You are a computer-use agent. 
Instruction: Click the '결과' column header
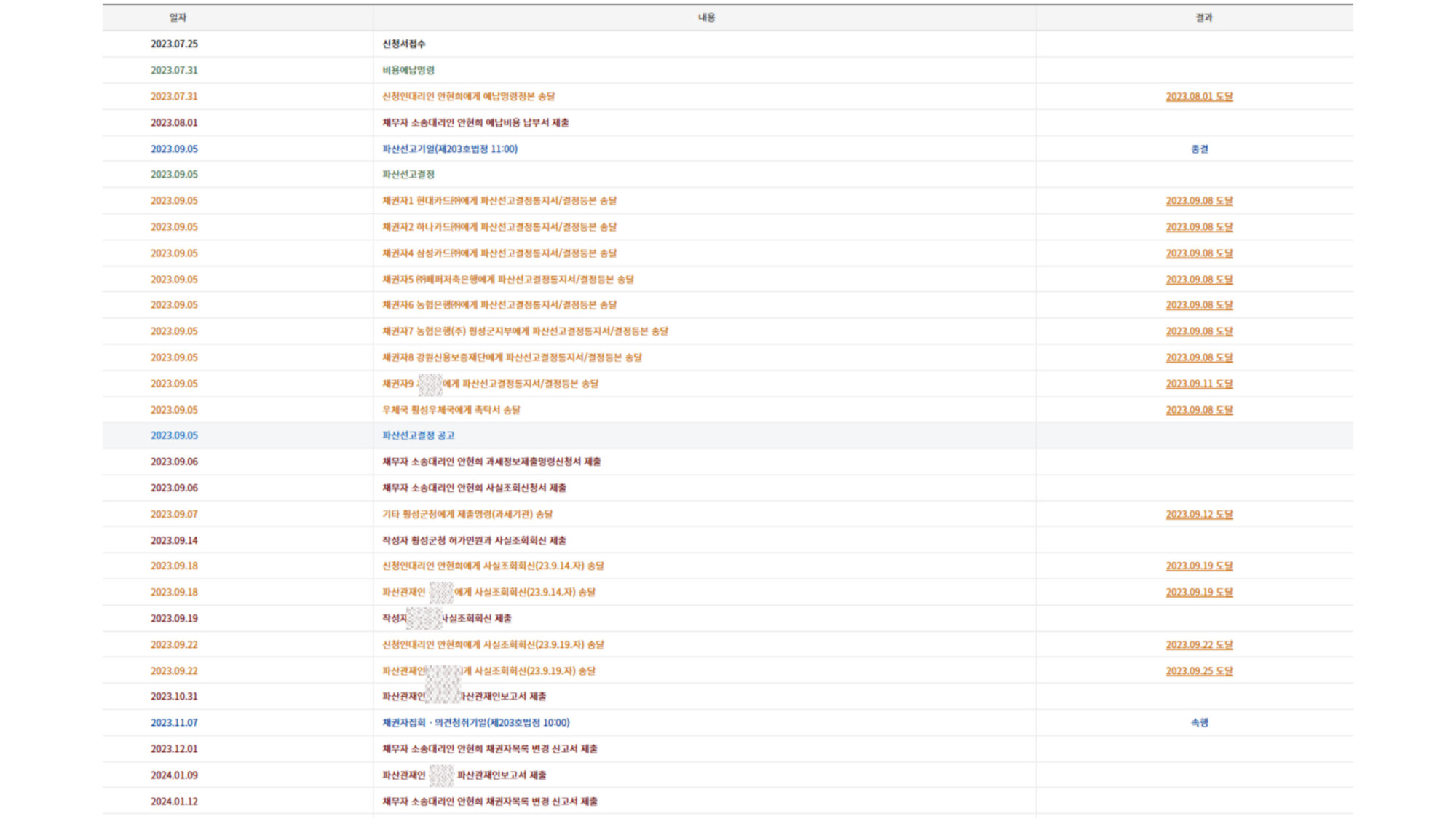[1204, 17]
